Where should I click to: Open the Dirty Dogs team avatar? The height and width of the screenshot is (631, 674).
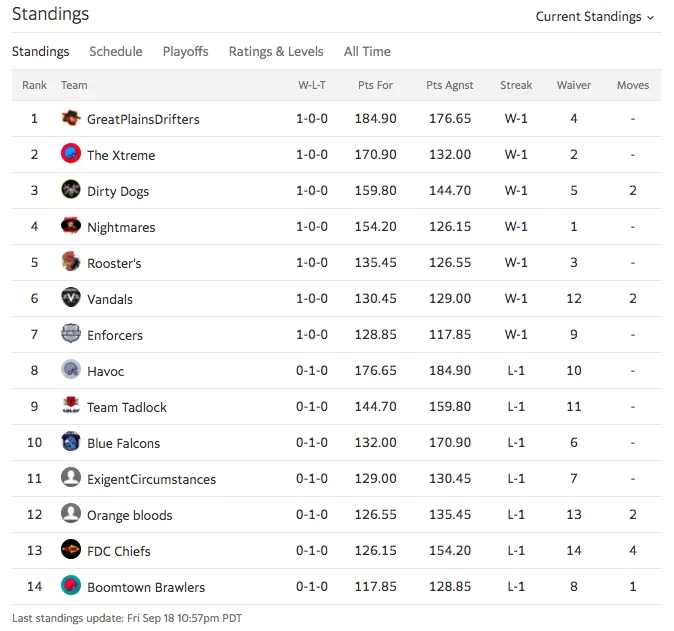point(71,190)
